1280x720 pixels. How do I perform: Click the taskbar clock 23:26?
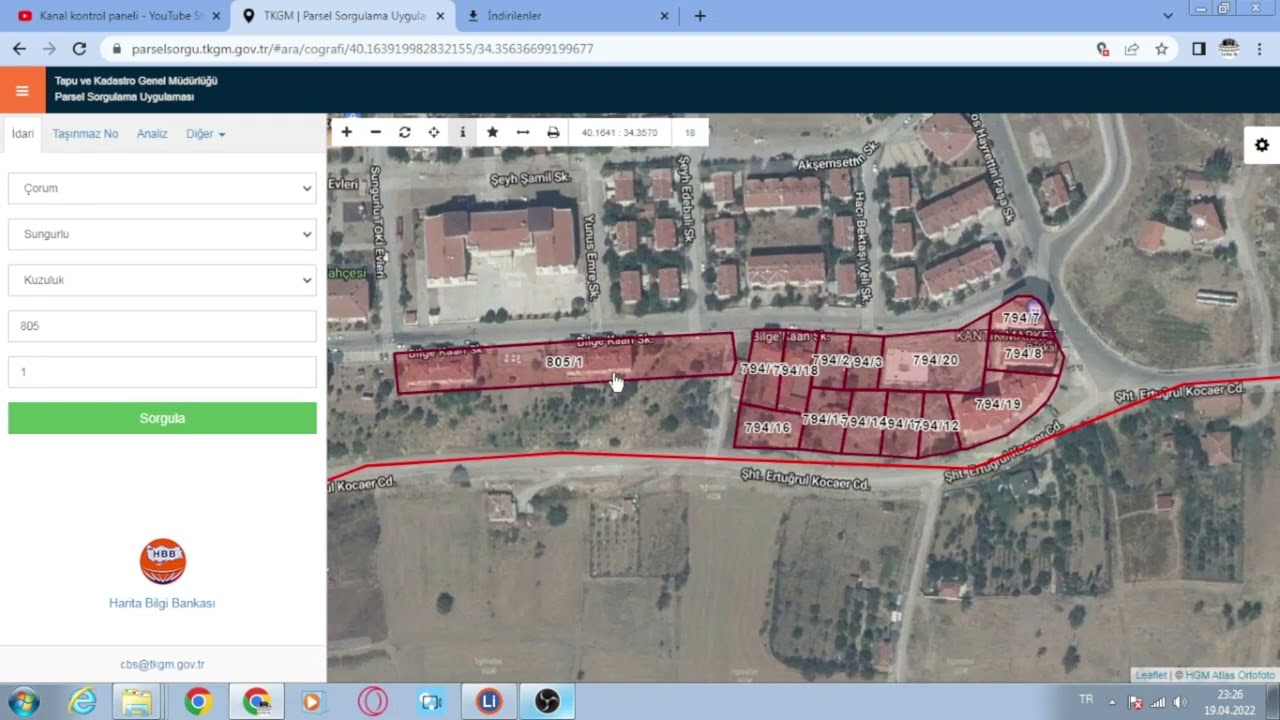point(1230,694)
